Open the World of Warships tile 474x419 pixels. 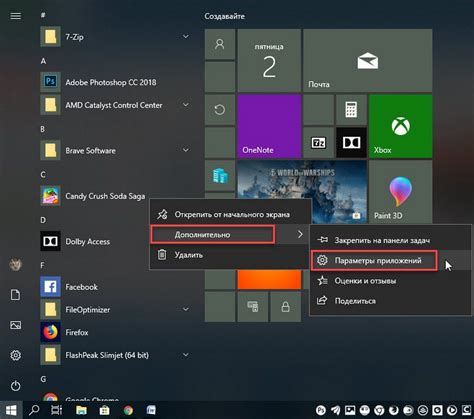302,192
